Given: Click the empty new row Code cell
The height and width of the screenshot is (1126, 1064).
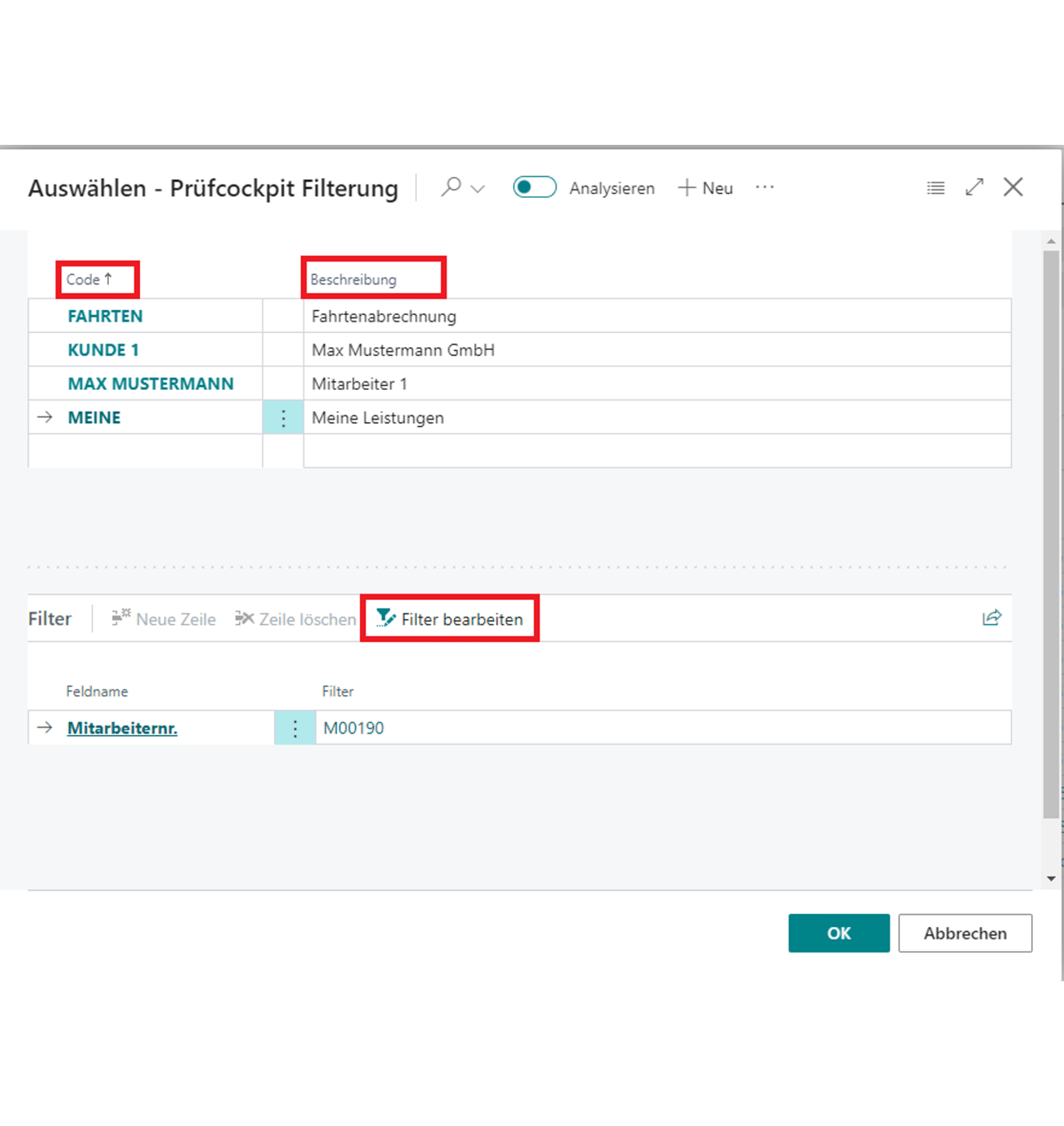Looking at the screenshot, I should click(x=145, y=451).
